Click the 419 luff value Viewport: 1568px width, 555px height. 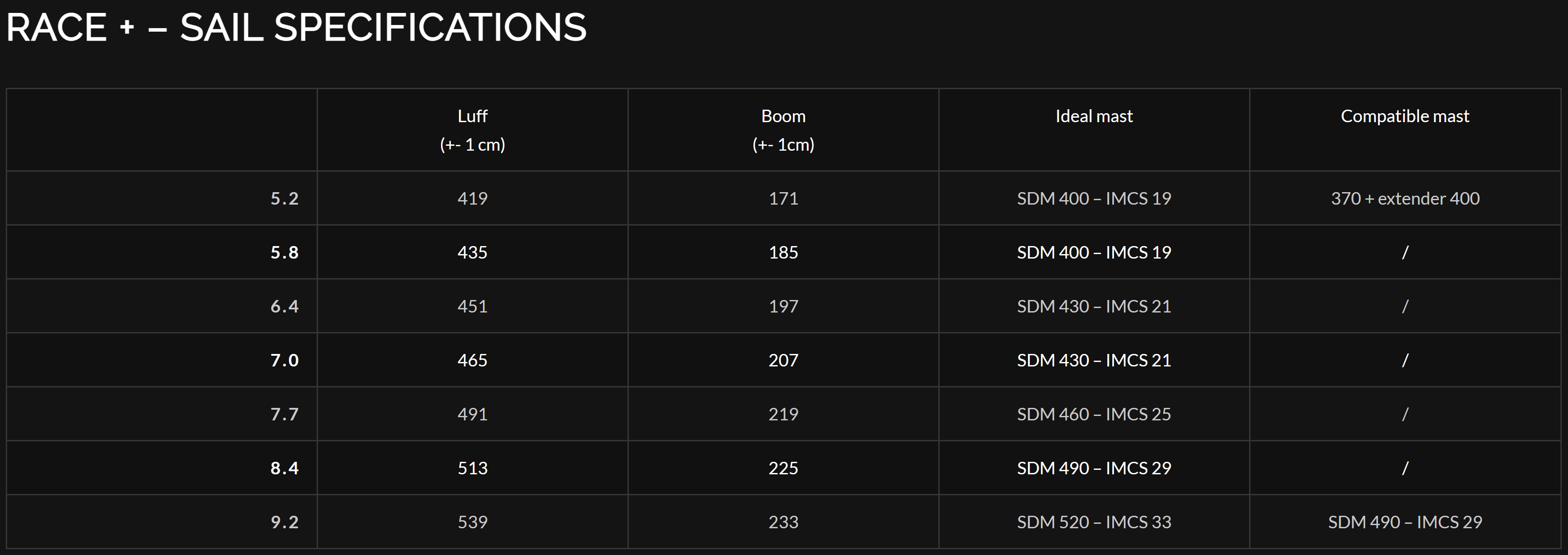tap(472, 198)
